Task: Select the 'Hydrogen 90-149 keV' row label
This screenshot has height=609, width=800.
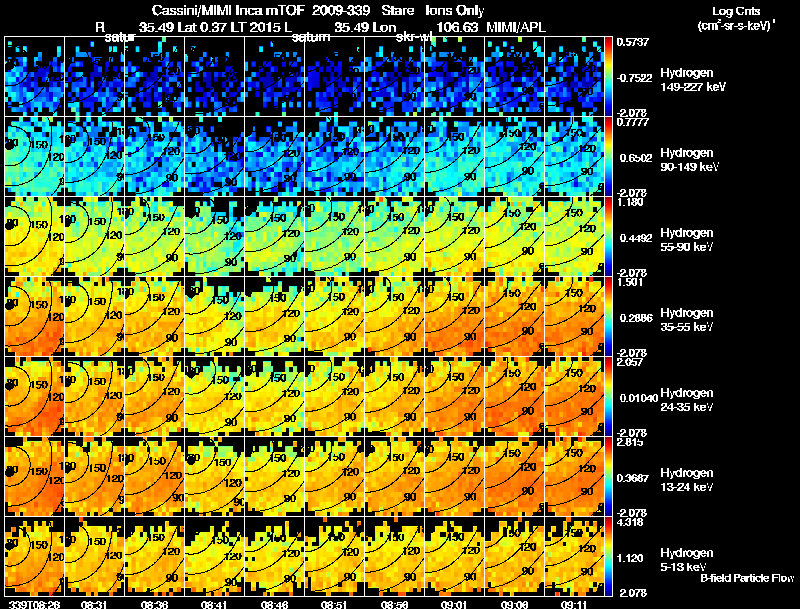Action: coord(689,160)
